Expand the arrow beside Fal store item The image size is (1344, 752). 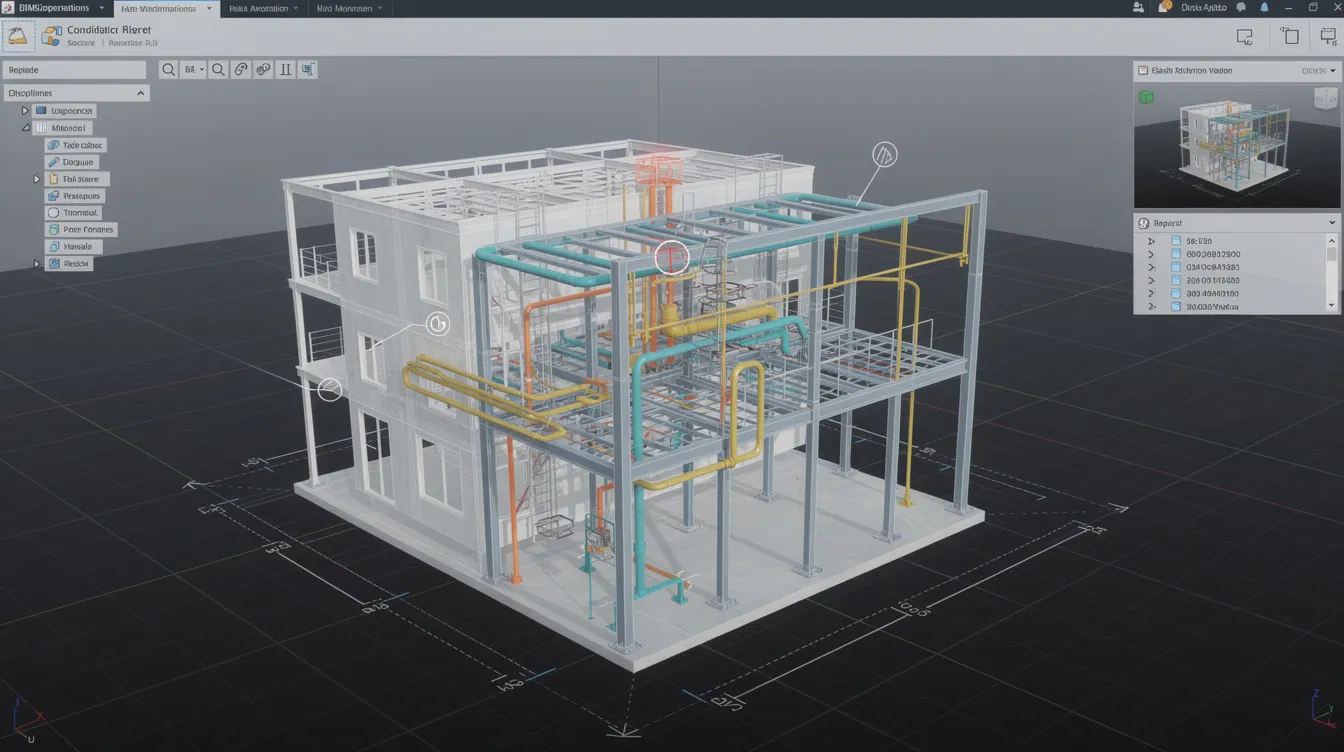point(37,179)
